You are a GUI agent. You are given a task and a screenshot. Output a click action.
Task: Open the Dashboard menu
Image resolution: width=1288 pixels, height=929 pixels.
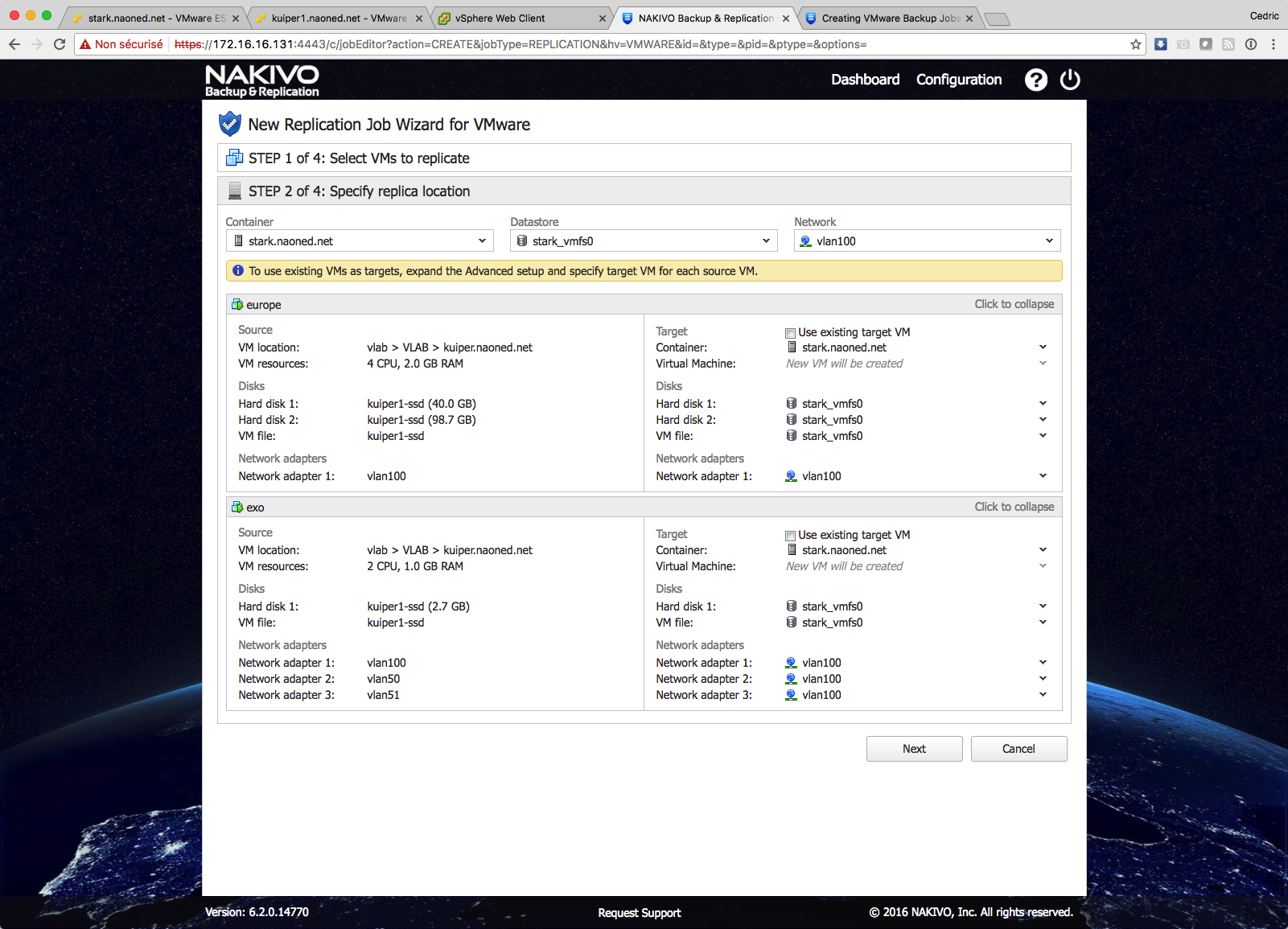[865, 80]
